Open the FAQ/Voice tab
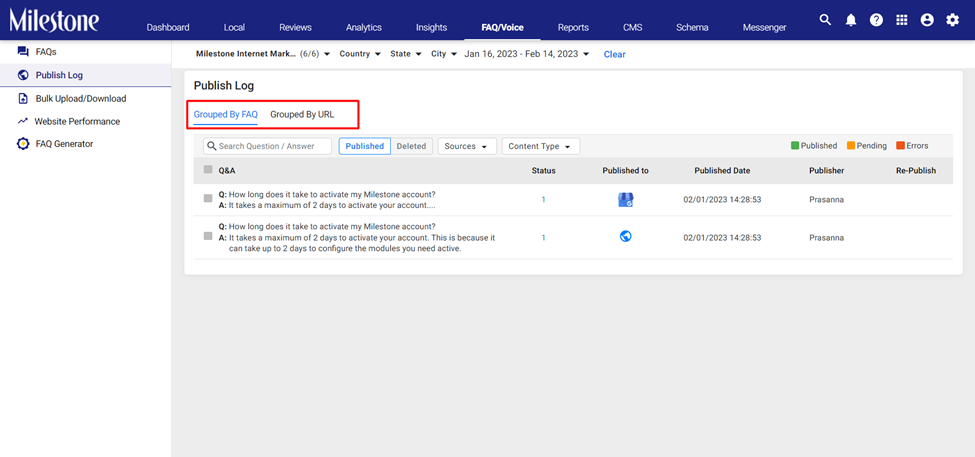Screen dimensions: 975x457 pyautogui.click(x=502, y=27)
